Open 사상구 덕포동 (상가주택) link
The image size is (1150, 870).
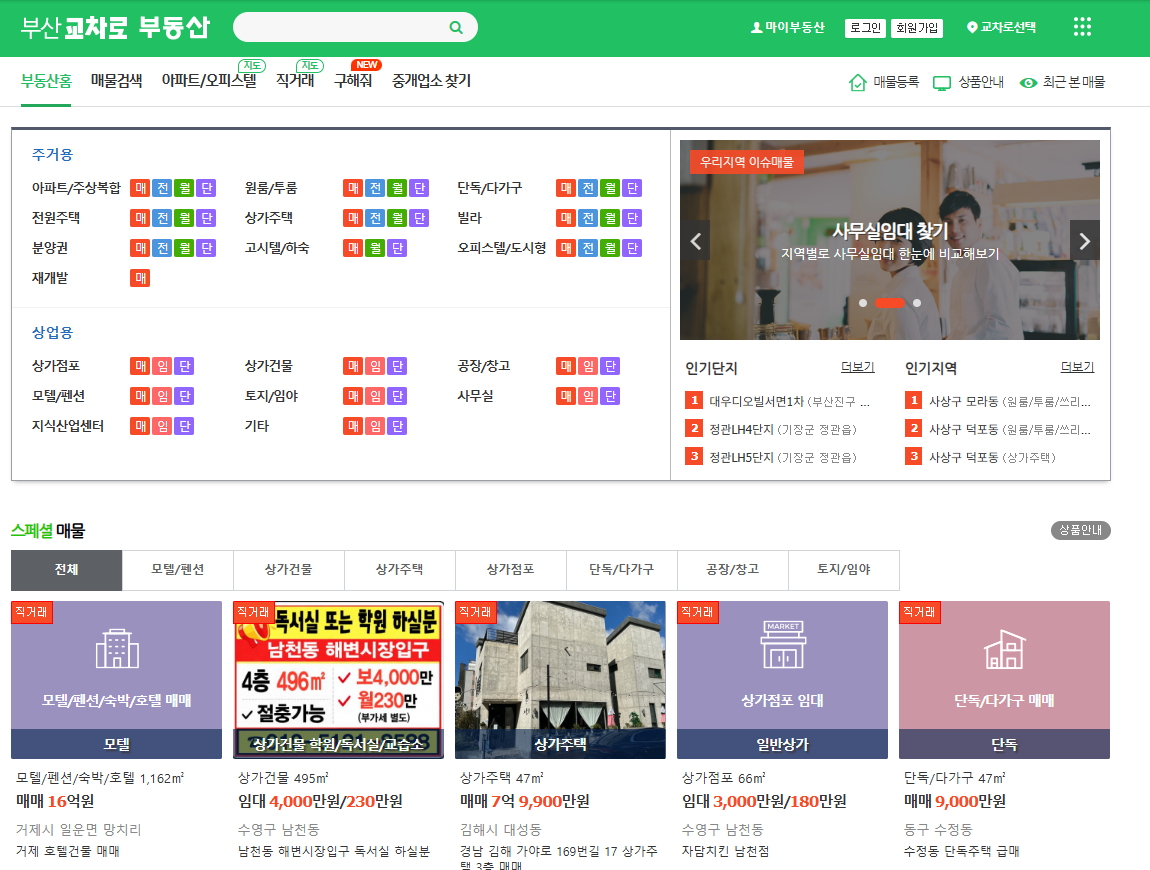pos(992,457)
